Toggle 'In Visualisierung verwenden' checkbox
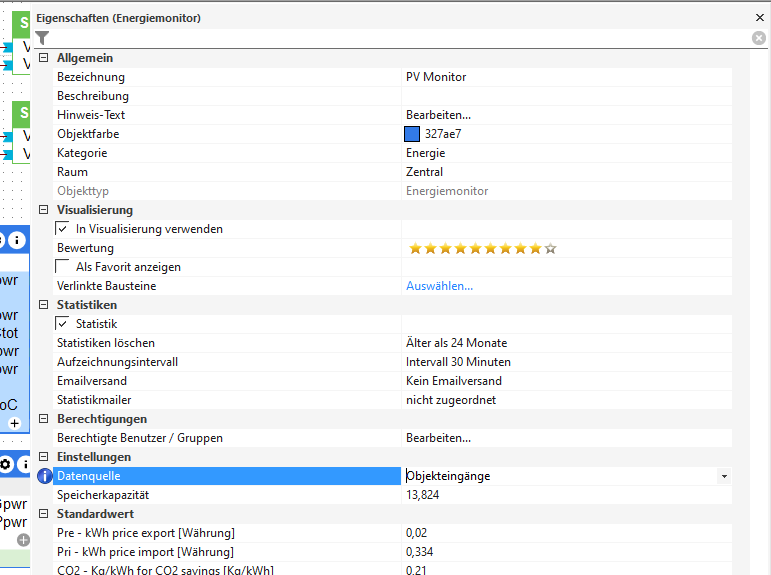This screenshot has width=771, height=575. [x=63, y=229]
